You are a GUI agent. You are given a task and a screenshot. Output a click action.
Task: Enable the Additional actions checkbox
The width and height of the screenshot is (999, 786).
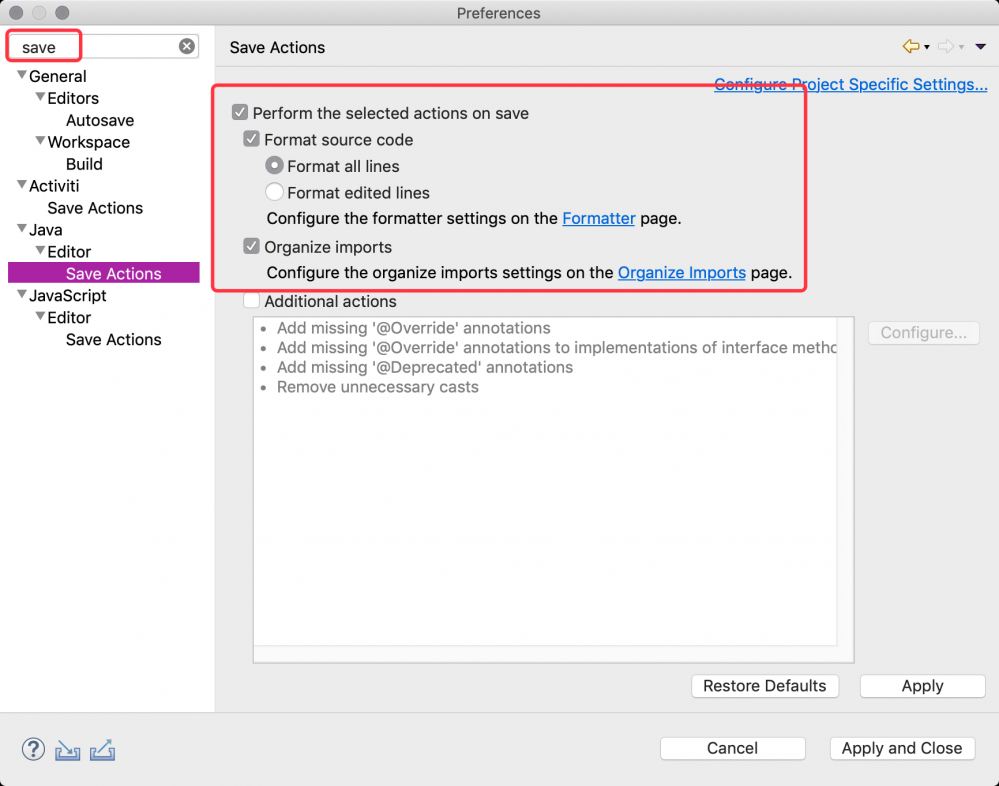click(x=252, y=301)
